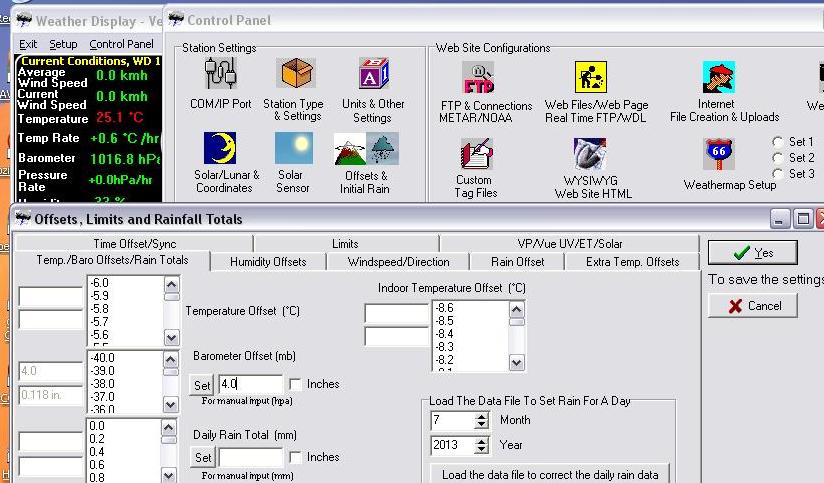Viewport: 824px width, 483px height.
Task: Click the Yes button to save
Action: [752, 253]
